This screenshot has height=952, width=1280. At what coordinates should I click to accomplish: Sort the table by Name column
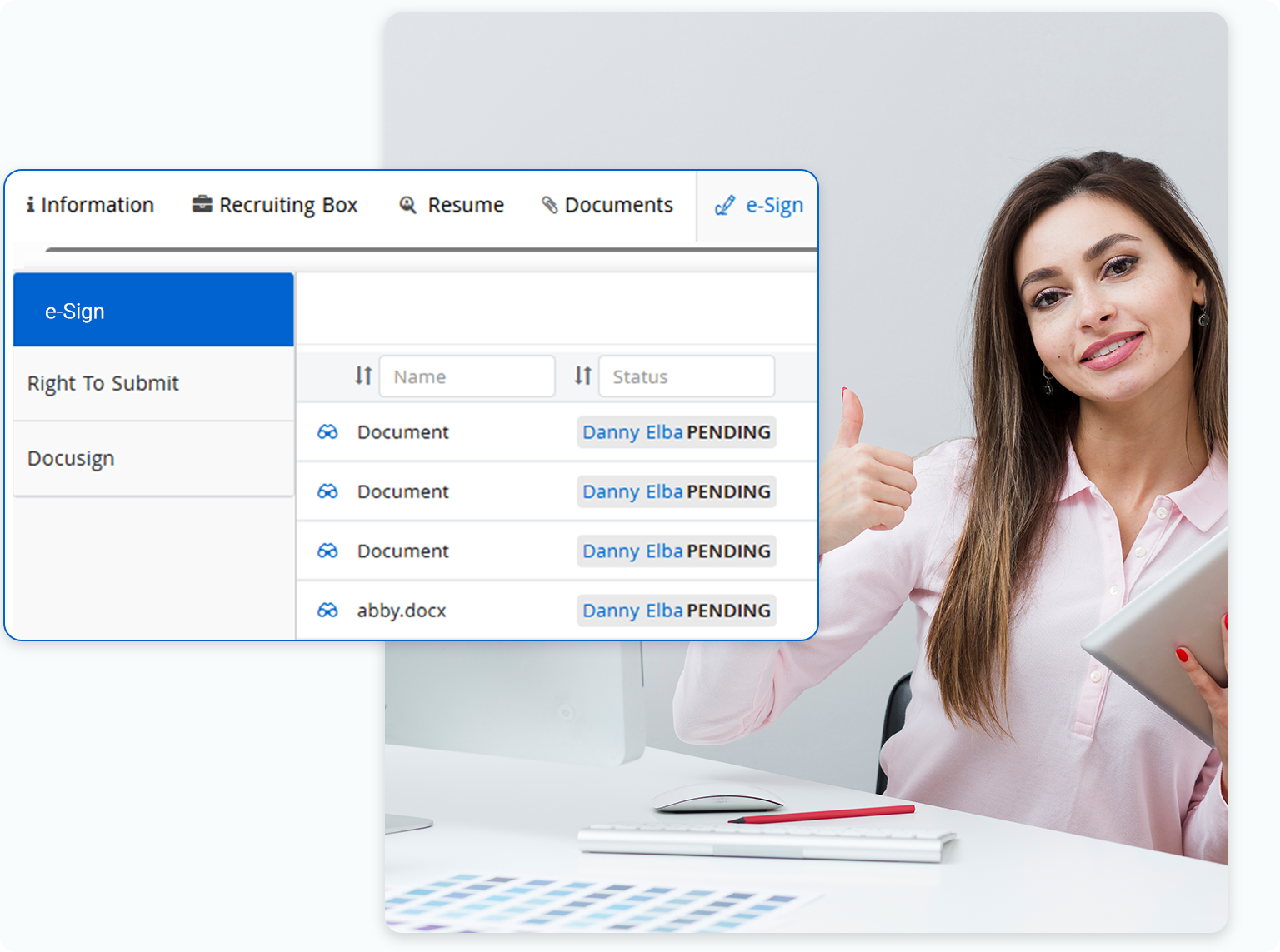click(x=363, y=376)
